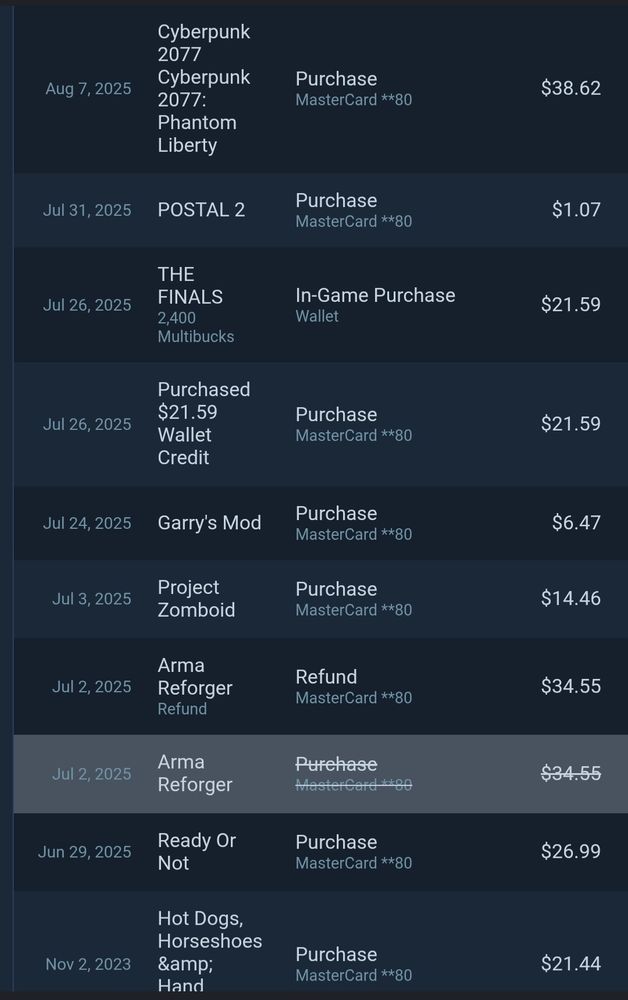
Task: View the 2,400 Multibucks item detail
Action: coord(195,327)
